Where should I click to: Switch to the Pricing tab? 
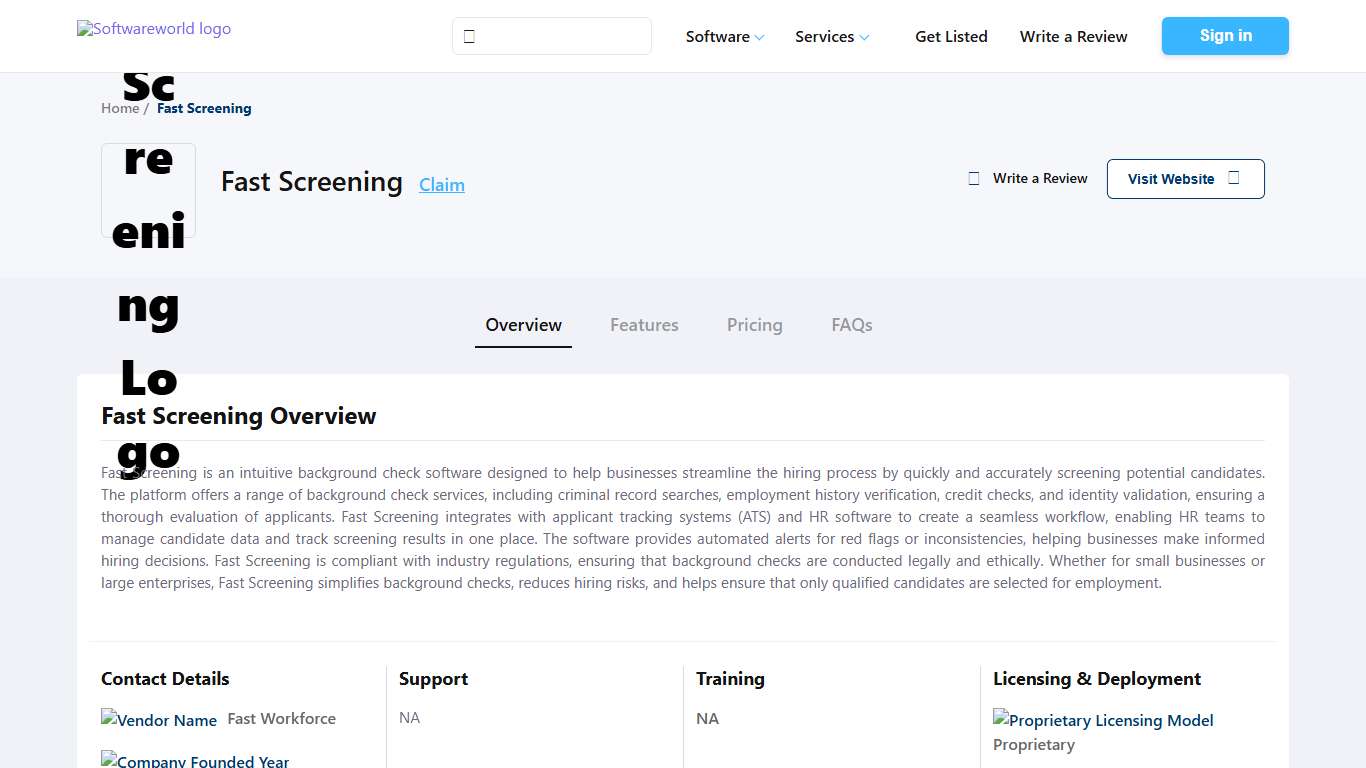(x=754, y=325)
